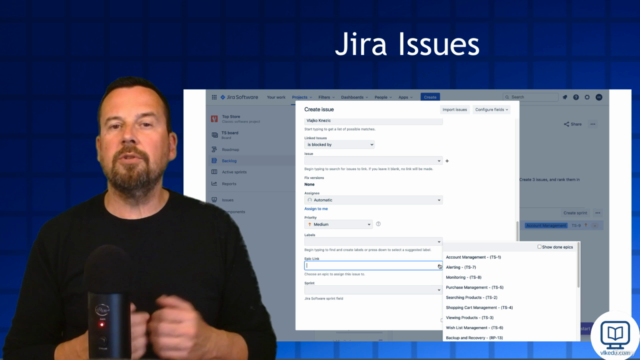Click the Create issue dialog scrollbar

[x=518, y=231]
